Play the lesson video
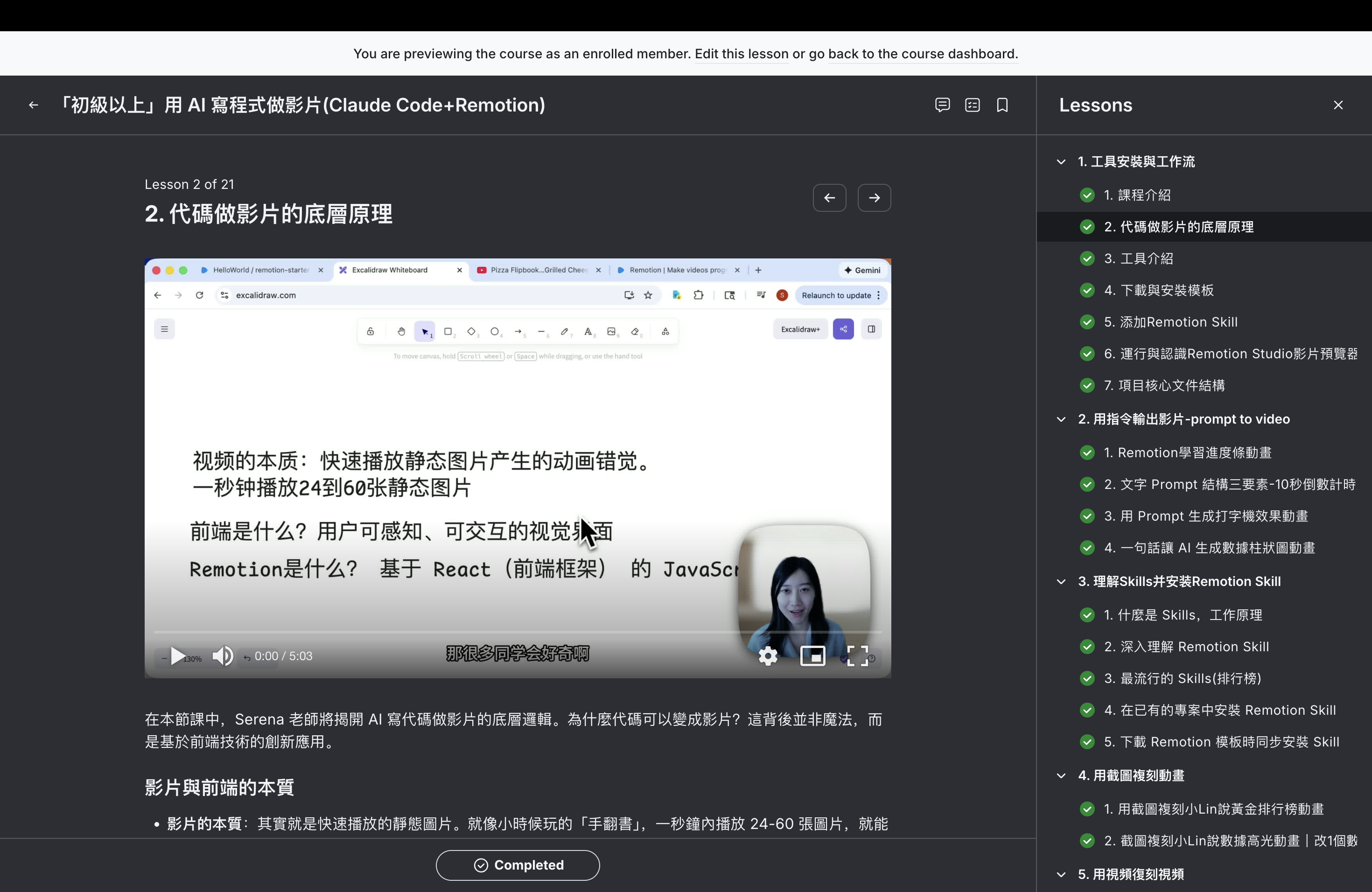The width and height of the screenshot is (1372, 892). click(x=177, y=656)
